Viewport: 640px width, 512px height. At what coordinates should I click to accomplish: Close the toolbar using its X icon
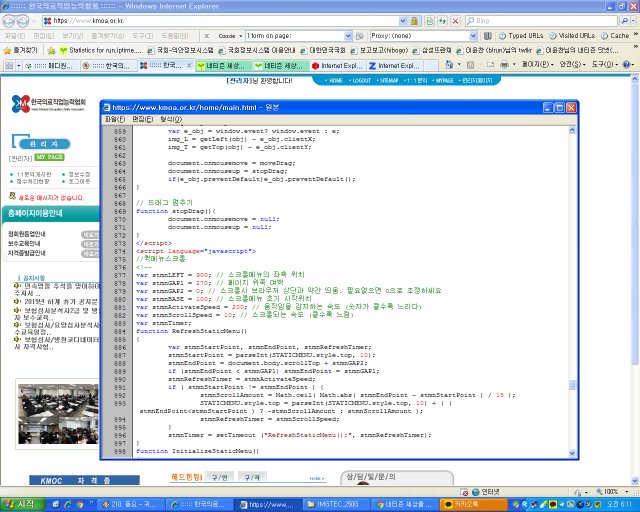tap(207, 36)
